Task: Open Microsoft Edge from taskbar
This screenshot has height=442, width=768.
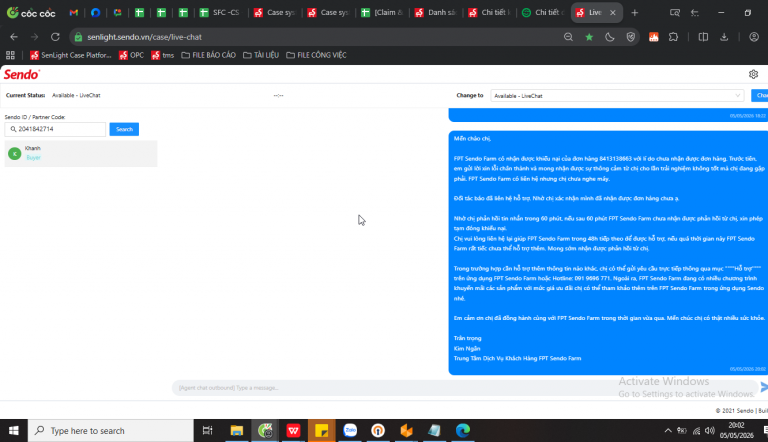Action: (x=463, y=430)
